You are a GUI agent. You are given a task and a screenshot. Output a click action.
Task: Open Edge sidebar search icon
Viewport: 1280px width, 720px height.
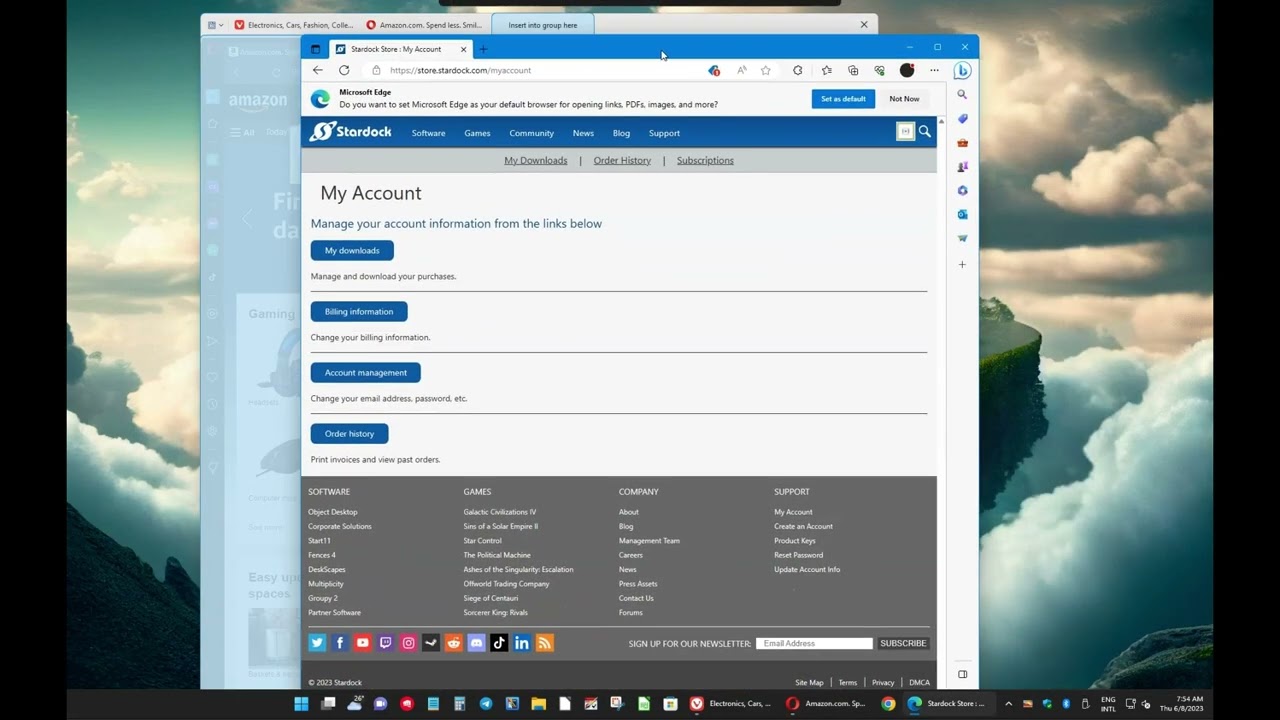(x=962, y=94)
